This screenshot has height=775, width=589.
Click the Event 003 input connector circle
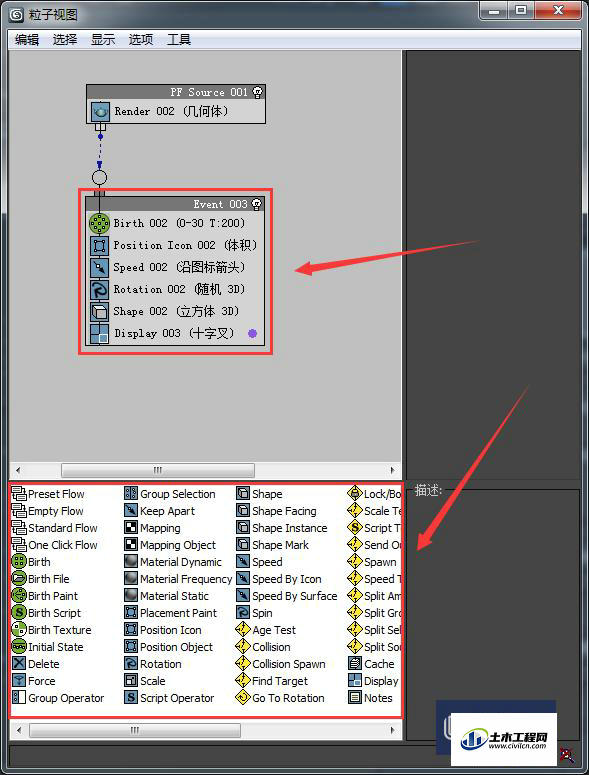(x=99, y=177)
